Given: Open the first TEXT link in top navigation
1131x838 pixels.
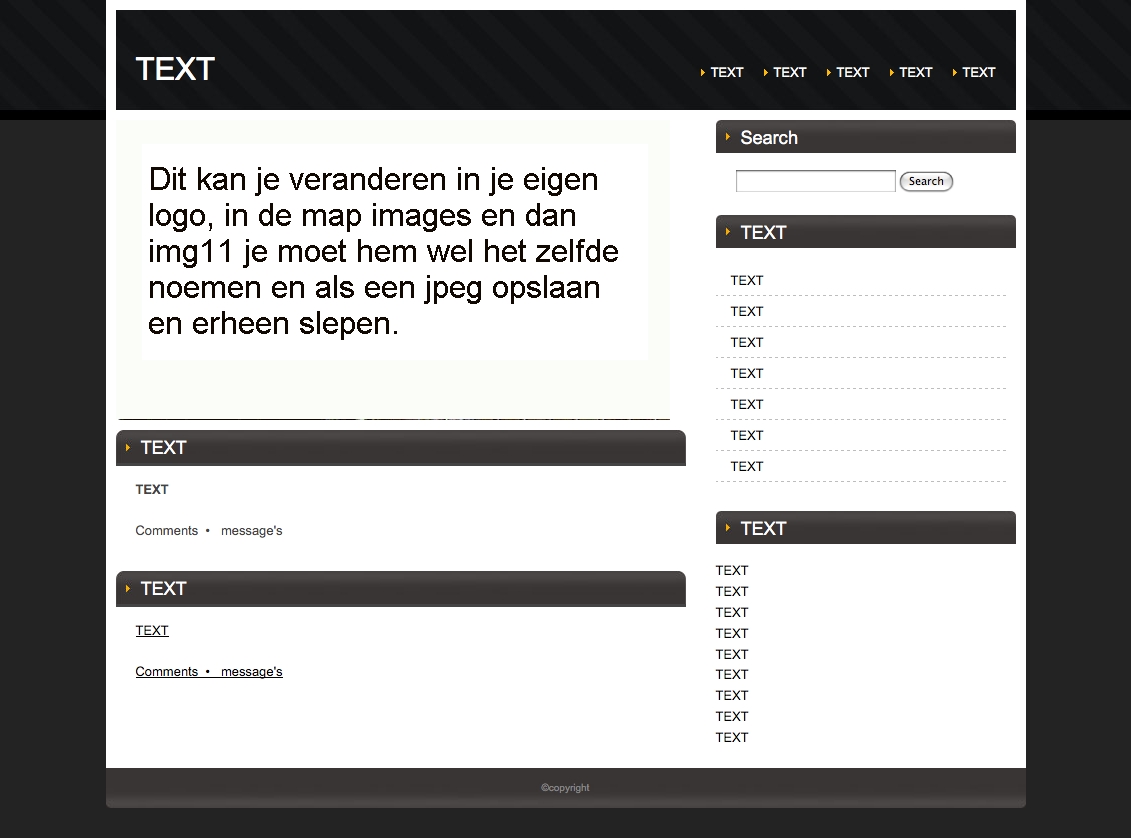Looking at the screenshot, I should tap(726, 72).
